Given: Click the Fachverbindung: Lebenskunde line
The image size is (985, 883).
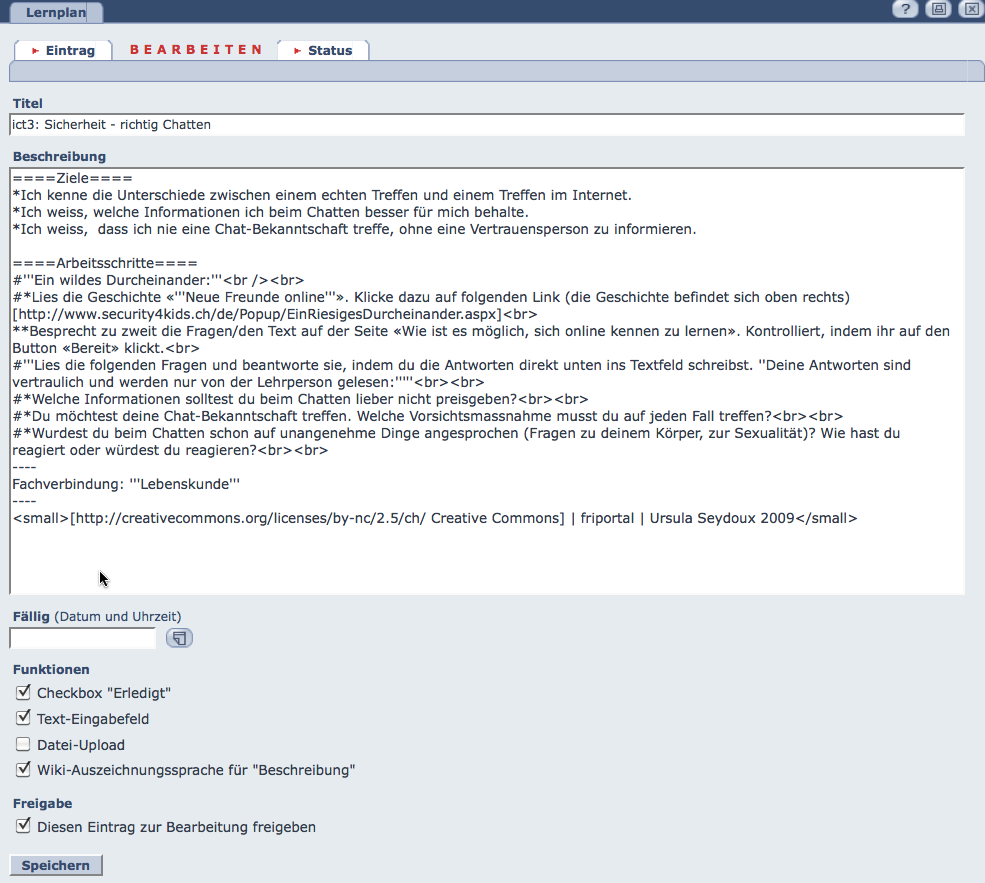Looking at the screenshot, I should click(126, 484).
